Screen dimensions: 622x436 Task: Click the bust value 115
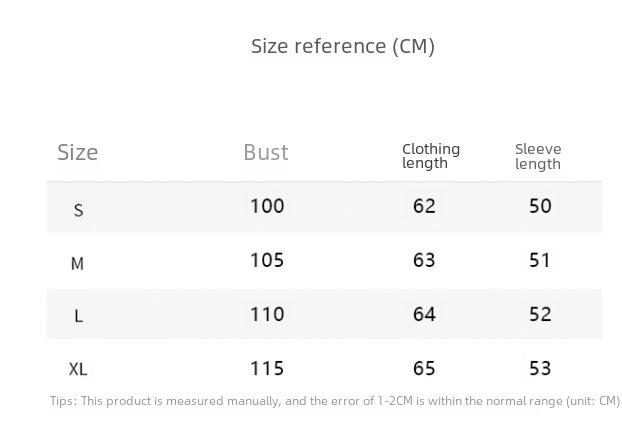267,368
